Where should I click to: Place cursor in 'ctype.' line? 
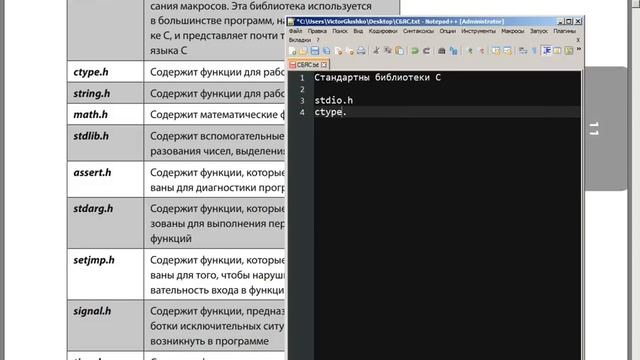pyautogui.click(x=330, y=112)
